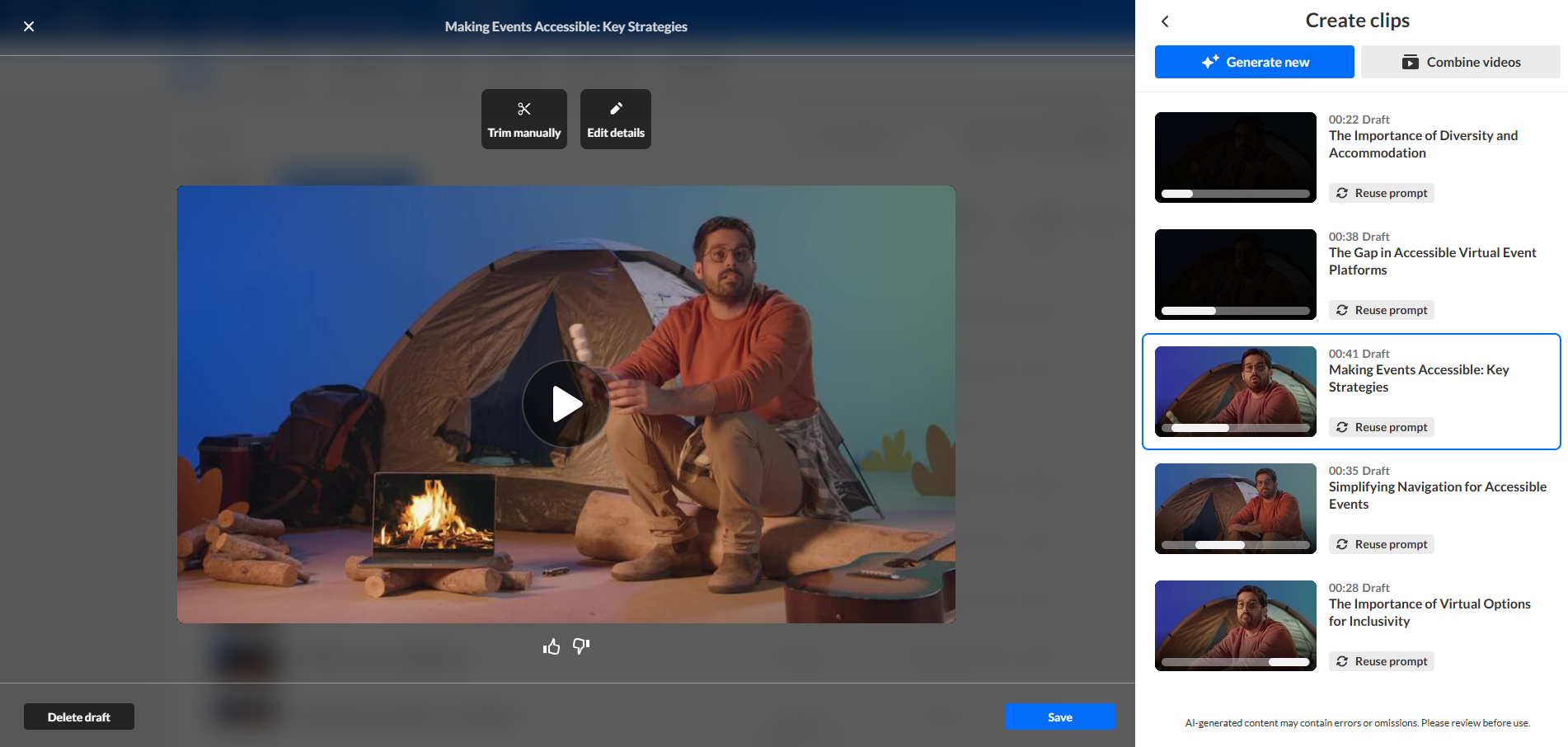Click title 'Simplifying Navigation for Accessible Events'
Image resolution: width=1568 pixels, height=747 pixels.
[x=1438, y=496]
